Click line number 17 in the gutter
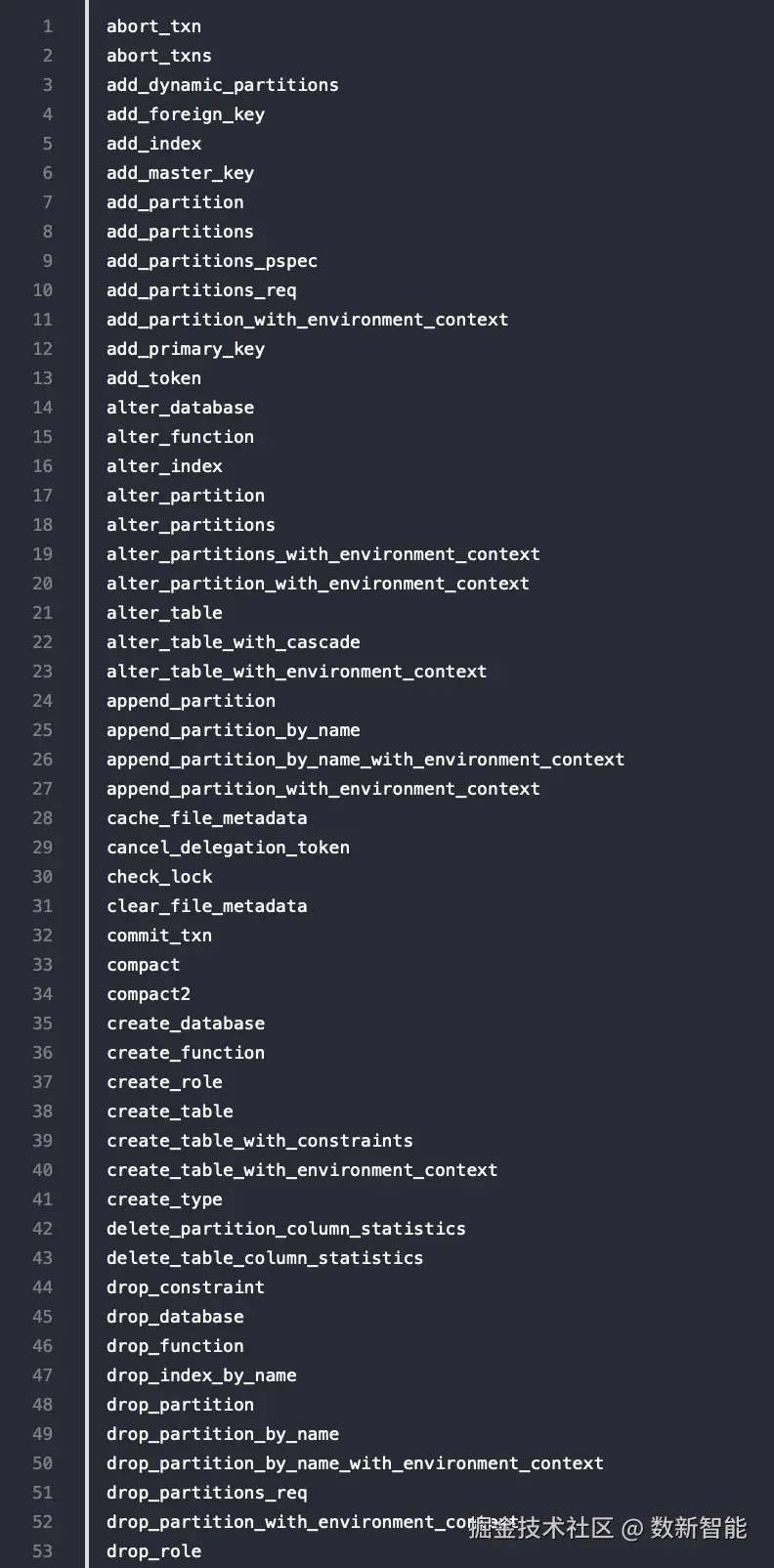Image resolution: width=774 pixels, height=1568 pixels. pos(43,496)
